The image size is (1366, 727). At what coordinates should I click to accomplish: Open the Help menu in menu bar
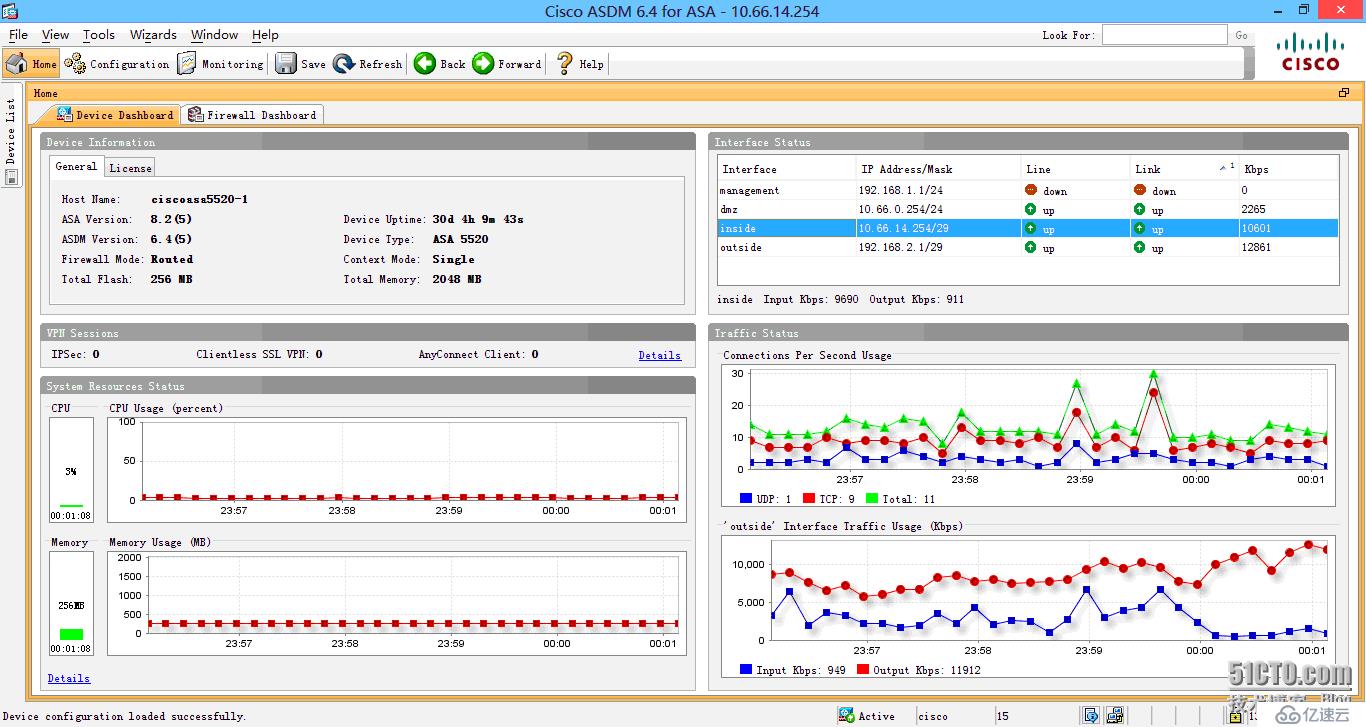pyautogui.click(x=265, y=35)
